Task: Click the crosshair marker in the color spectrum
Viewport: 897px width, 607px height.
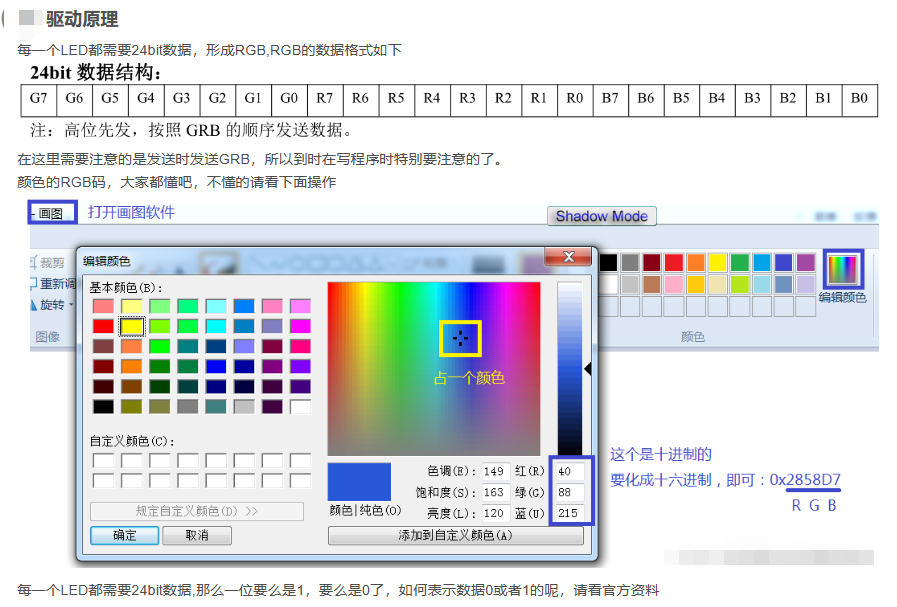Action: pyautogui.click(x=460, y=338)
